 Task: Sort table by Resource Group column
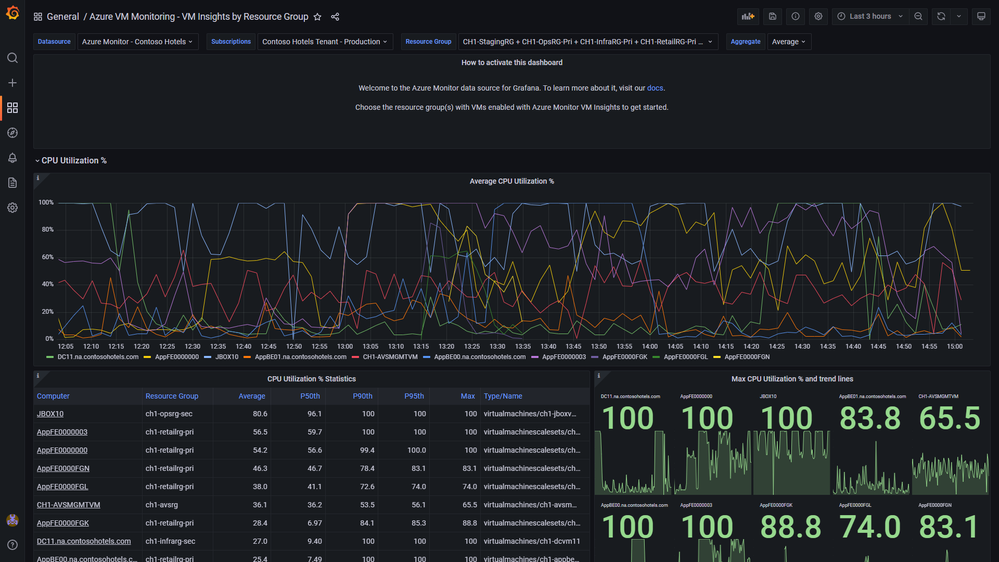click(171, 396)
